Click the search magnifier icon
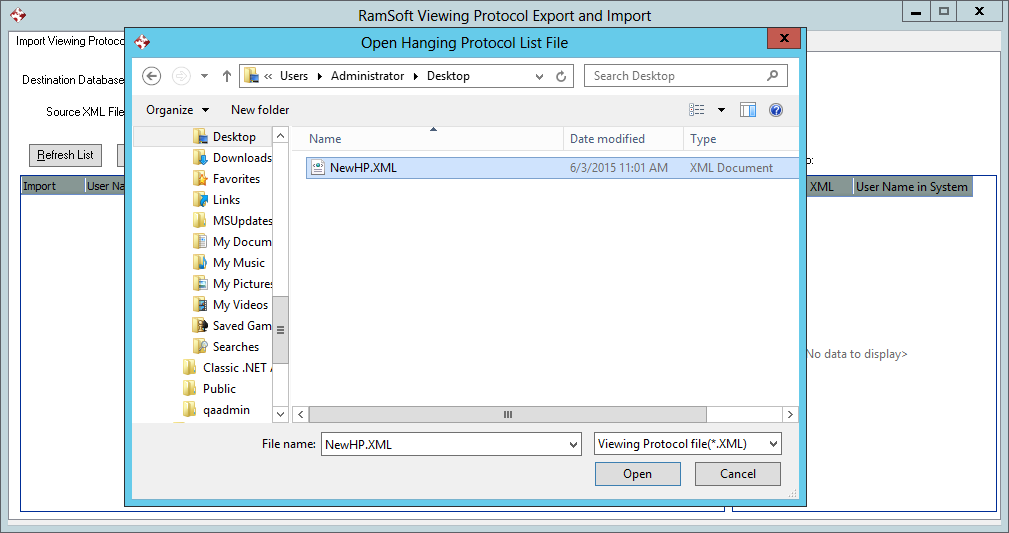The height and width of the screenshot is (533, 1009). click(x=772, y=76)
